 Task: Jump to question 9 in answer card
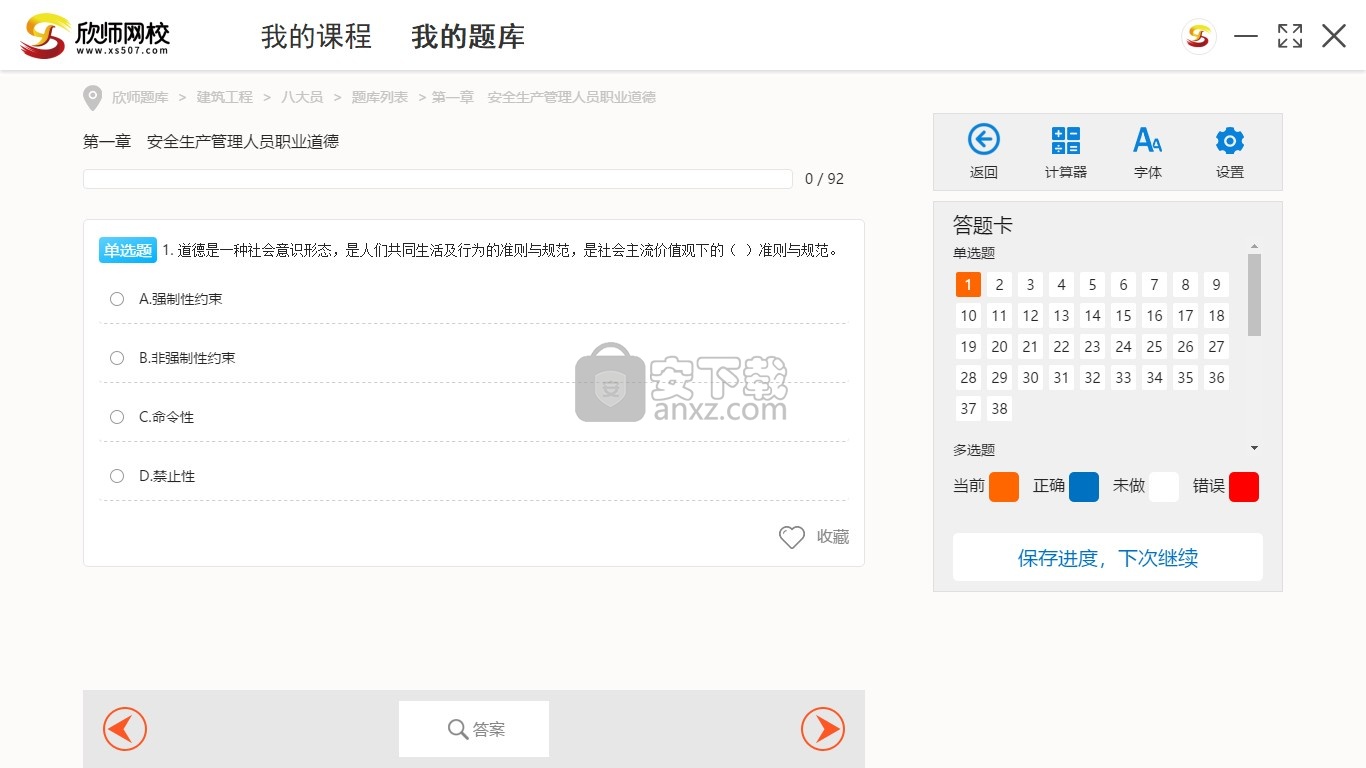[1216, 285]
